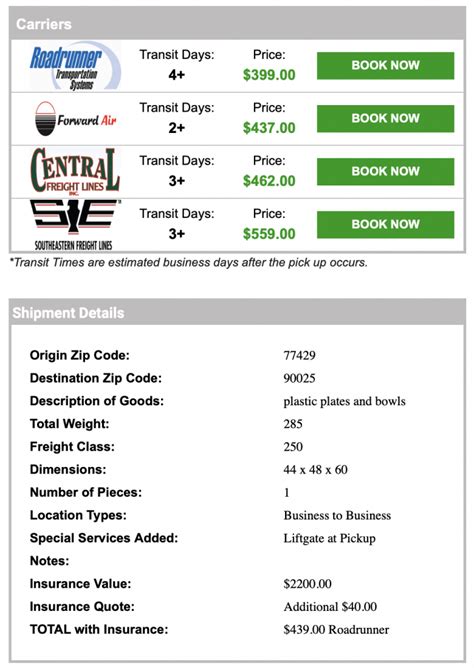This screenshot has height=668, width=474.
Task: Click the plastic plates and bowls description
Action: [345, 401]
